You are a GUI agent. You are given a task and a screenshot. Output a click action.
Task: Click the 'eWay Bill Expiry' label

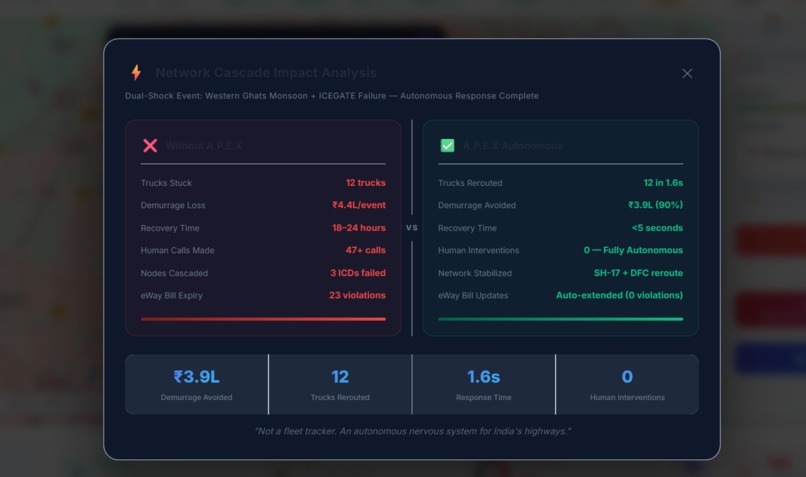point(172,296)
